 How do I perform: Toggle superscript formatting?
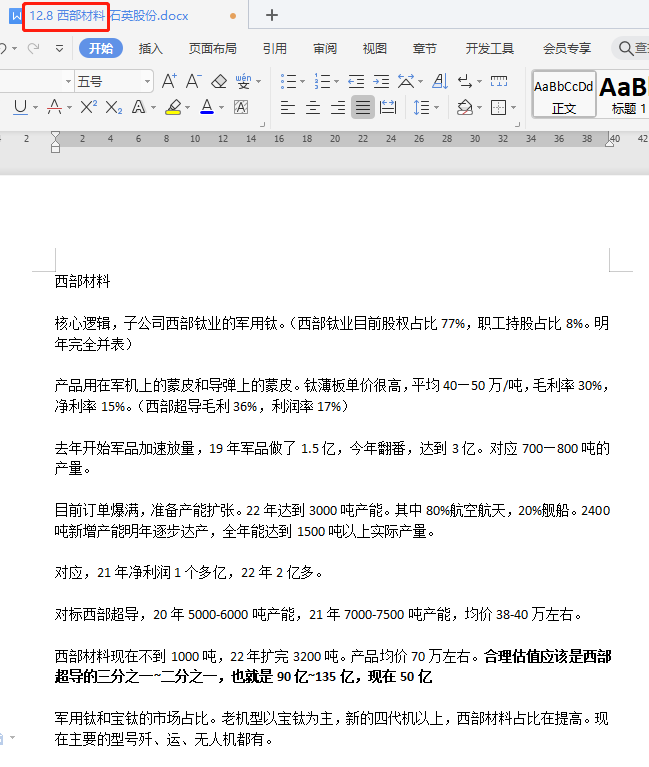[89, 107]
